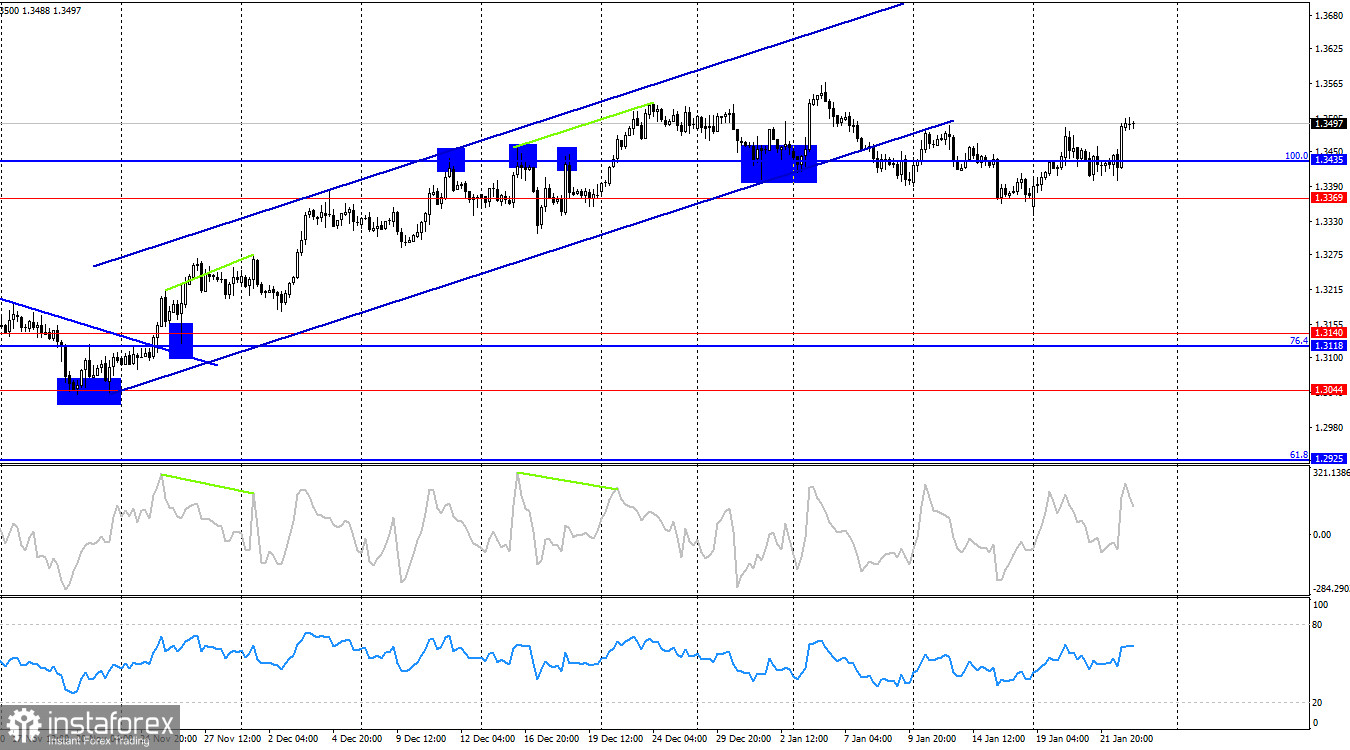The width and height of the screenshot is (1350, 750).
Task: Toggle the small blue zone below 16 Dec
Action: click(567, 157)
